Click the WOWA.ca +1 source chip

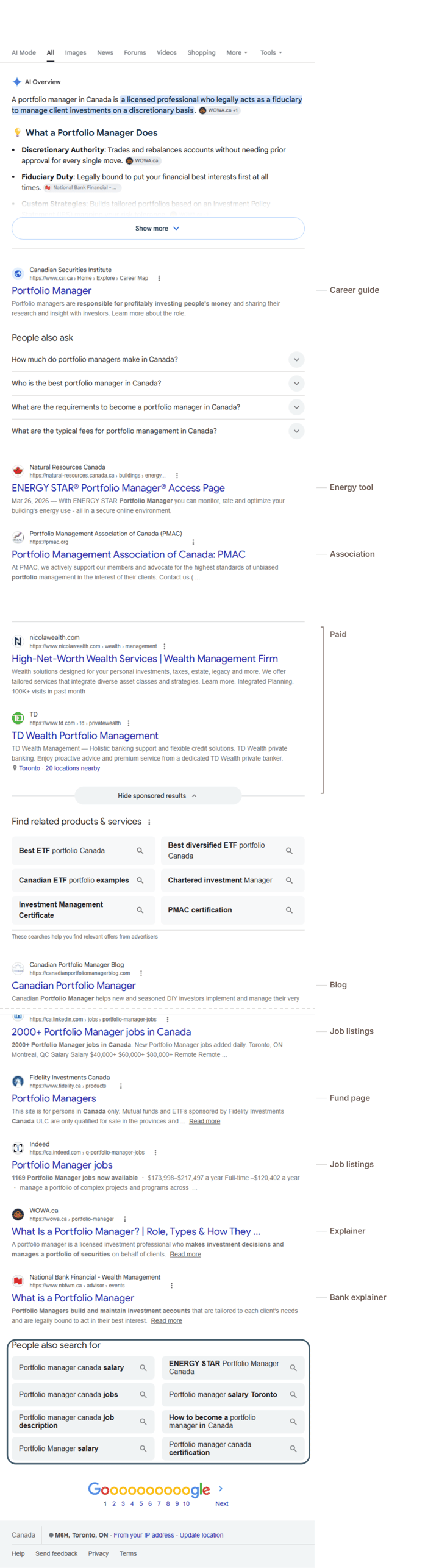click(220, 110)
